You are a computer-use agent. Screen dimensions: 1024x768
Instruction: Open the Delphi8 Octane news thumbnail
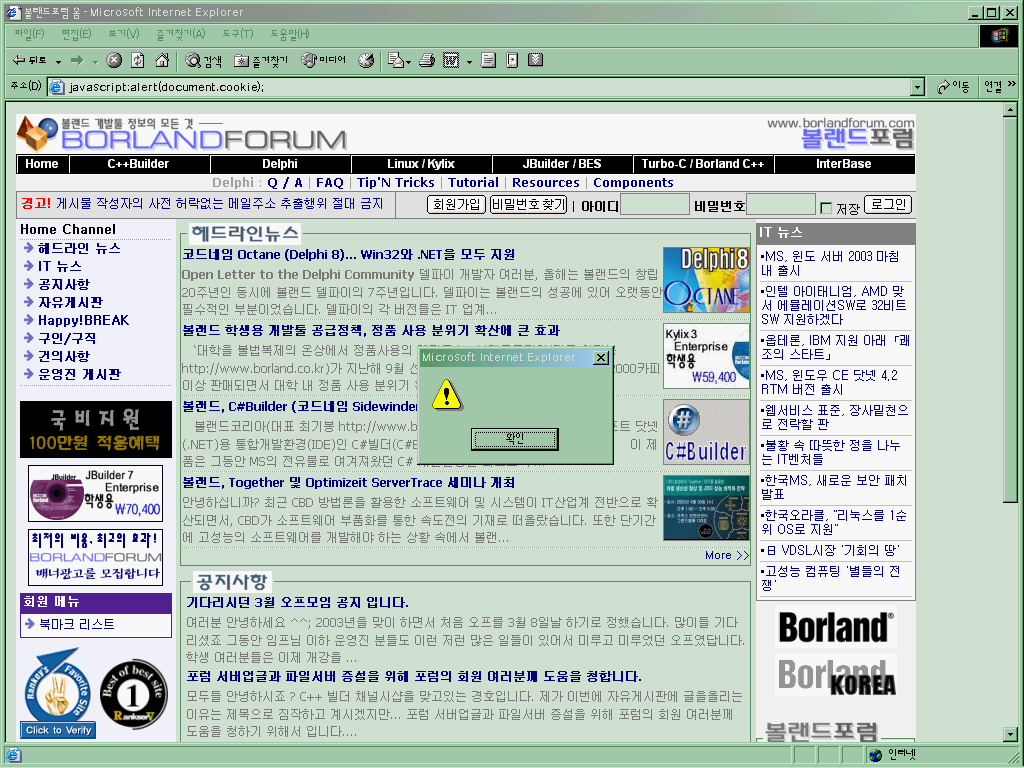pyautogui.click(x=706, y=280)
